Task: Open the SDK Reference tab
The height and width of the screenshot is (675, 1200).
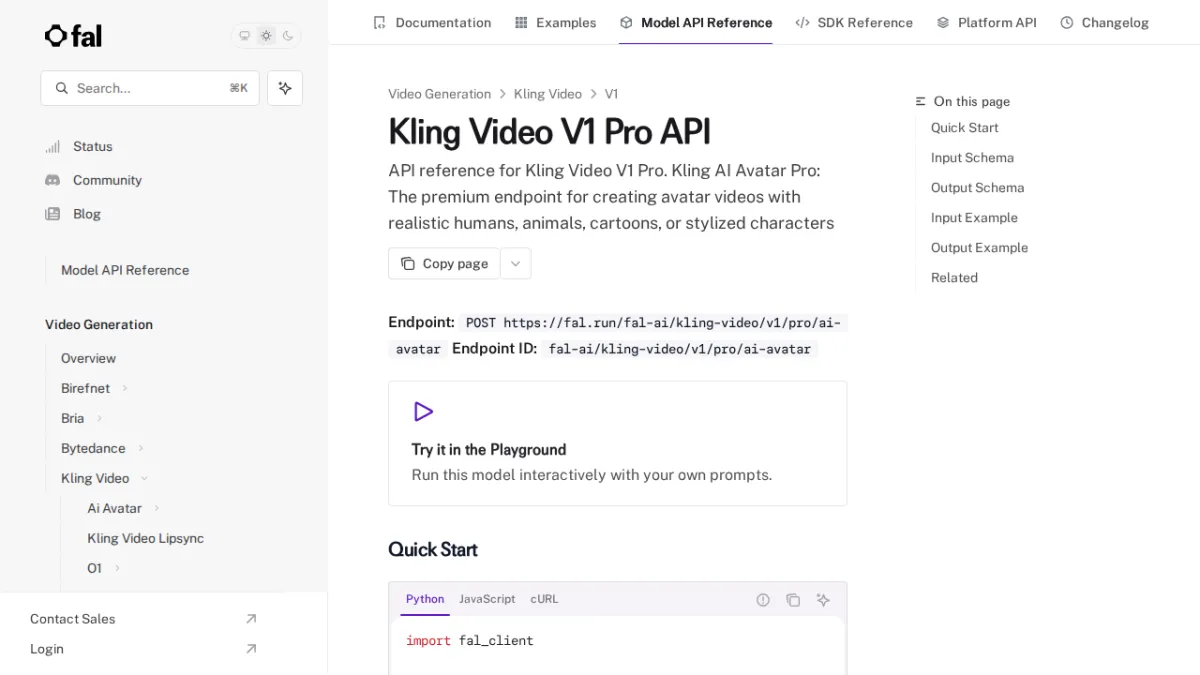Action: (854, 22)
